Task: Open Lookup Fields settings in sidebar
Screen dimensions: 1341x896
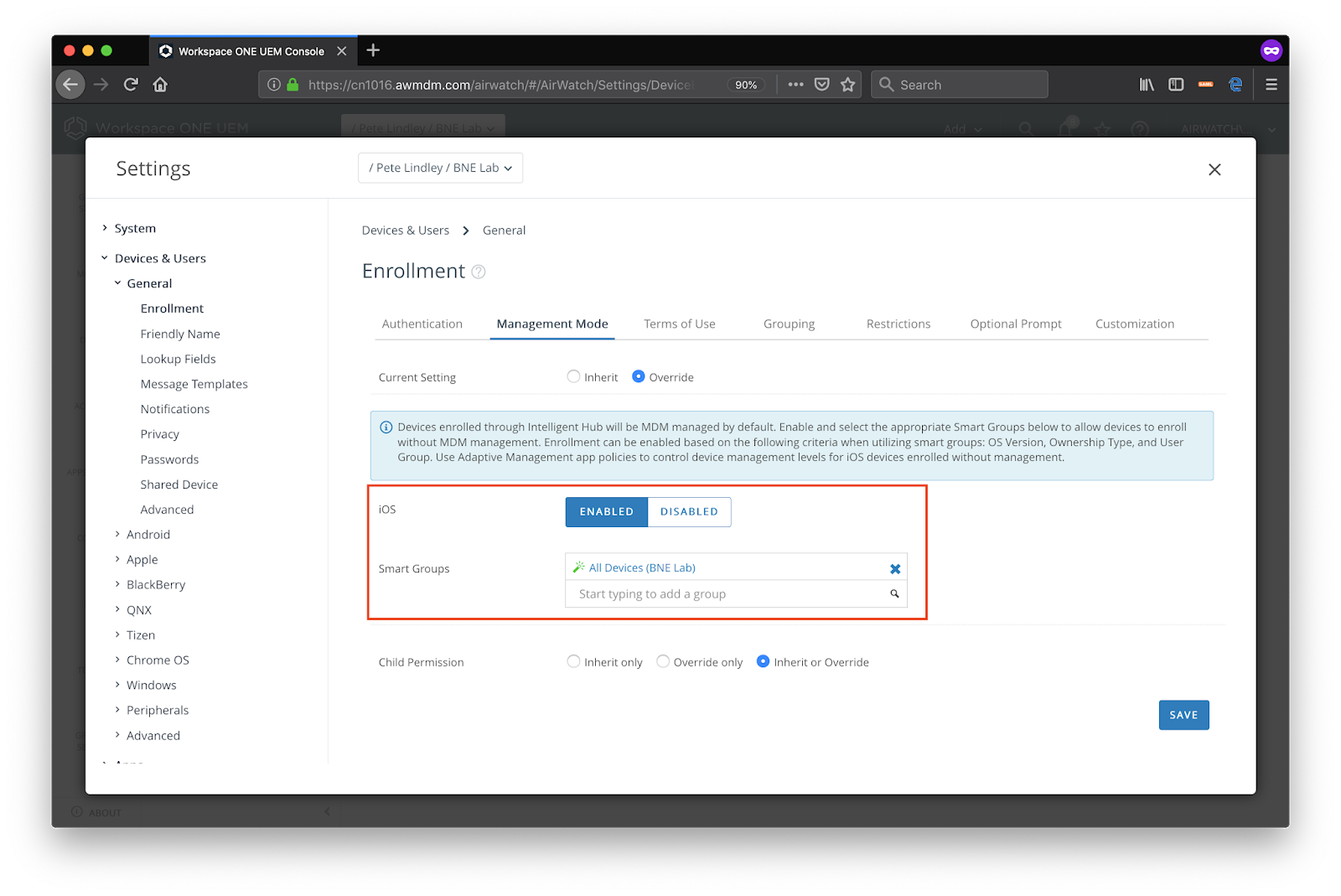Action: tap(179, 359)
